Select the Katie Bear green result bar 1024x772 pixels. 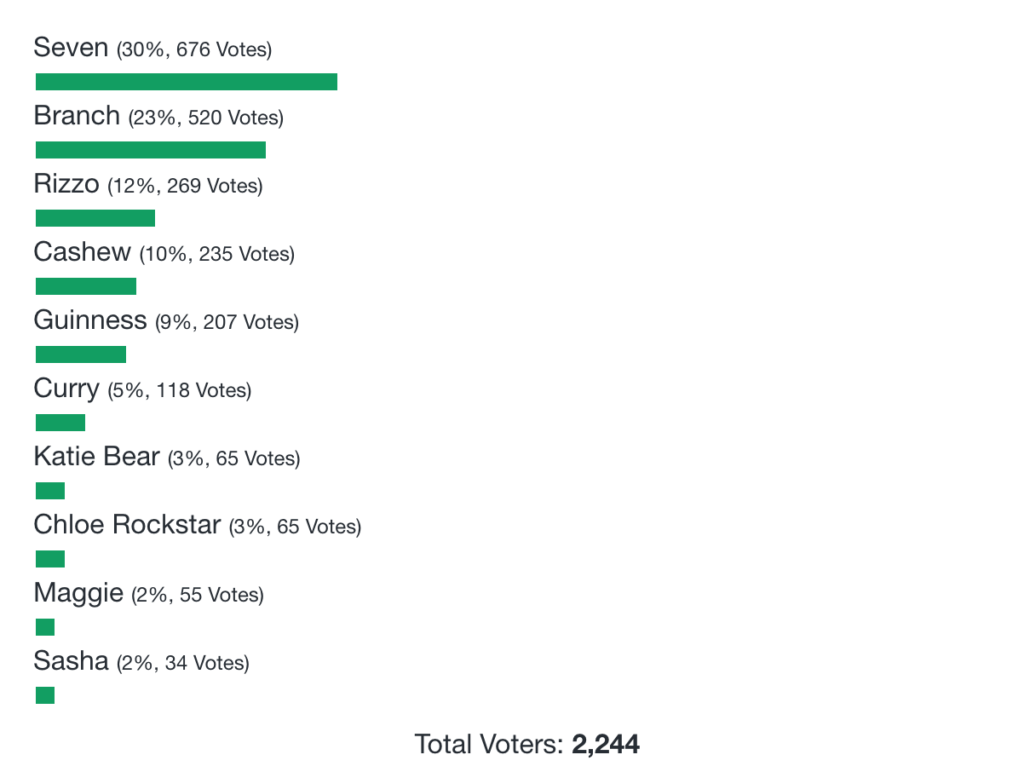click(50, 491)
